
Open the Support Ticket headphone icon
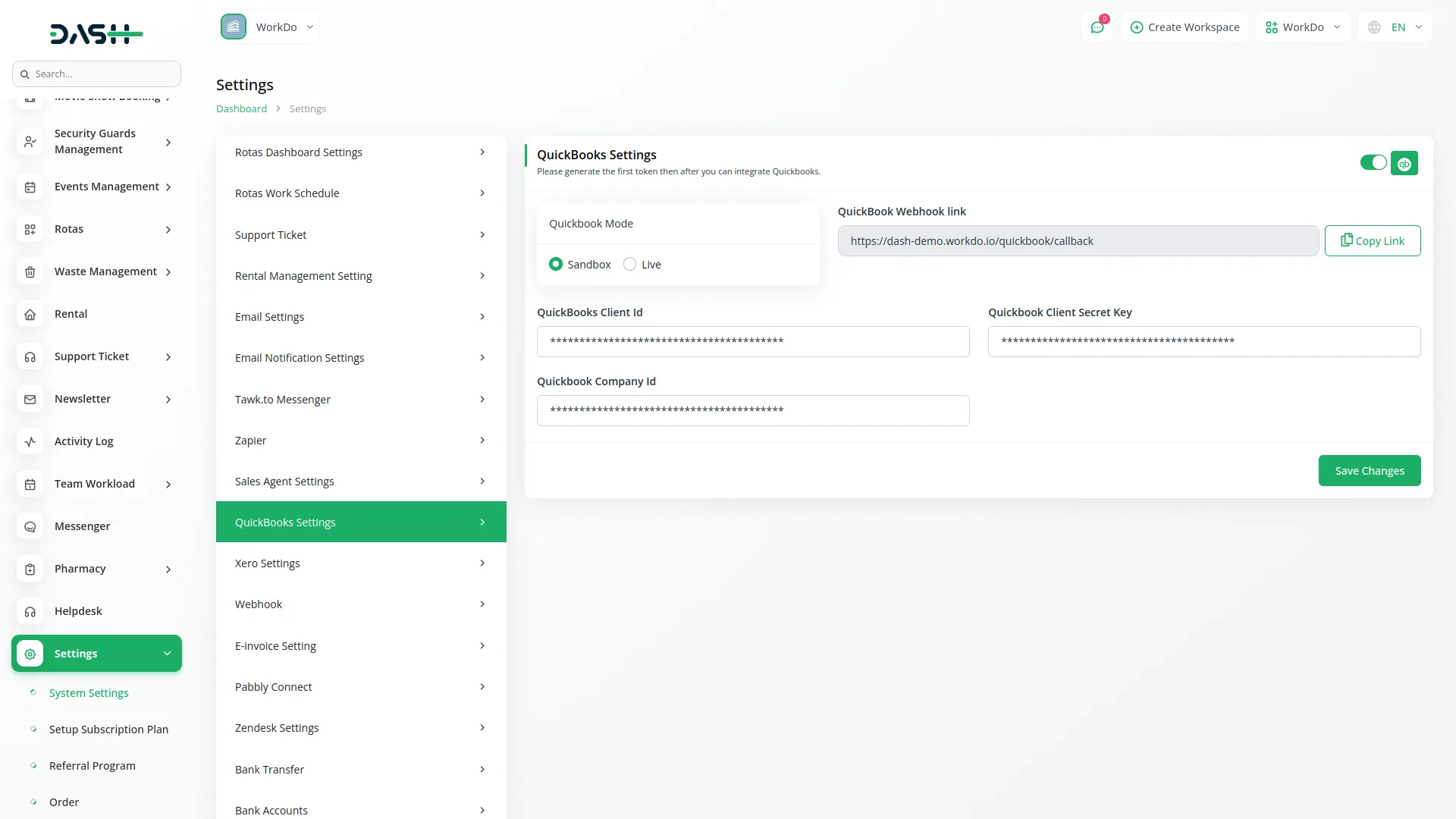pos(30,356)
